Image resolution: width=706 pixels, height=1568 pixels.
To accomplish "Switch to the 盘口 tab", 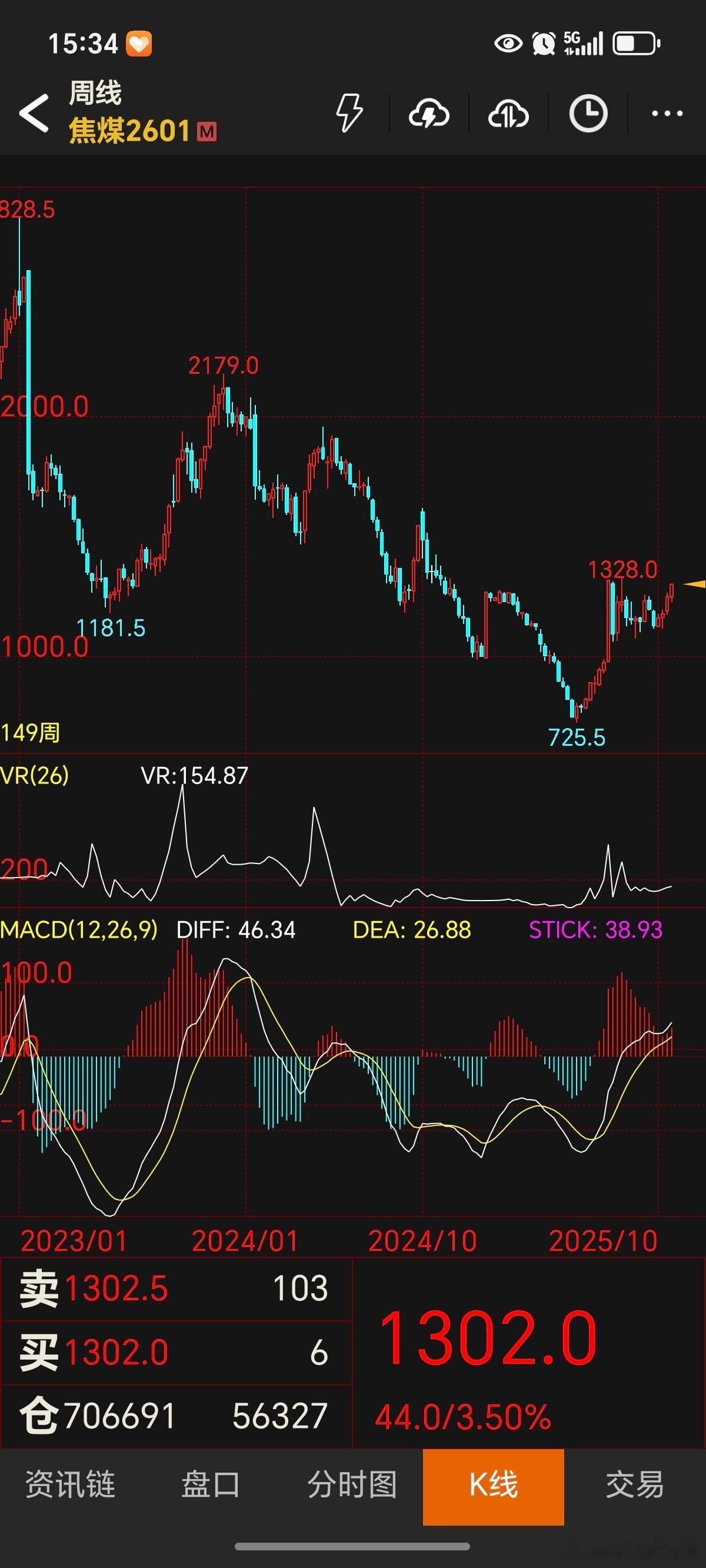I will point(211,1484).
